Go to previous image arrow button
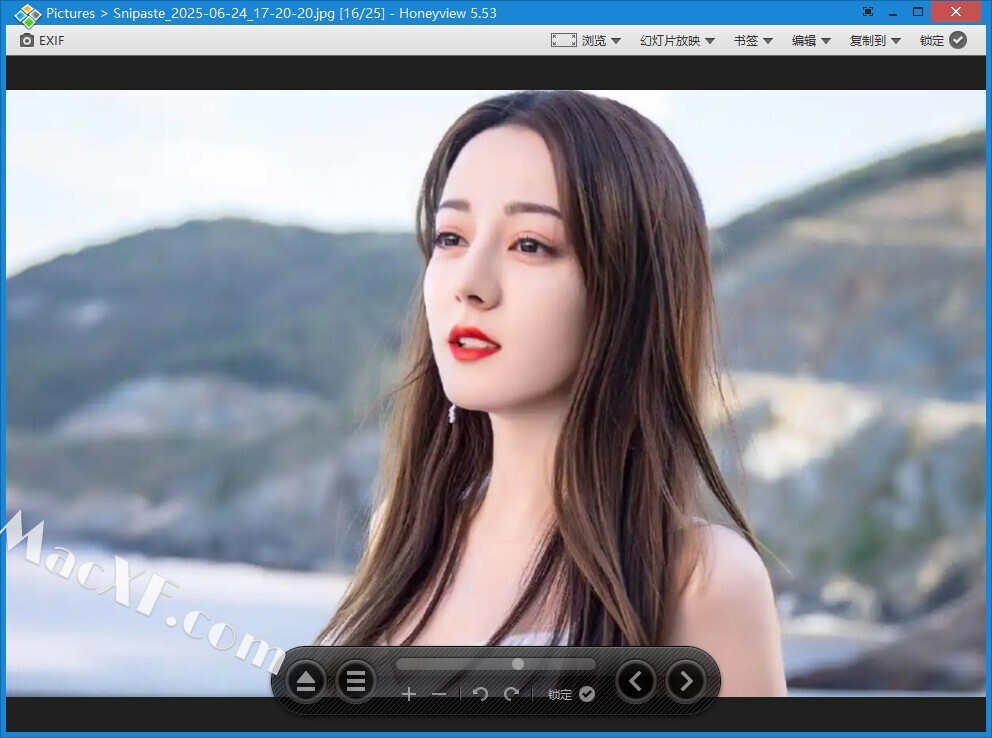 pos(636,681)
